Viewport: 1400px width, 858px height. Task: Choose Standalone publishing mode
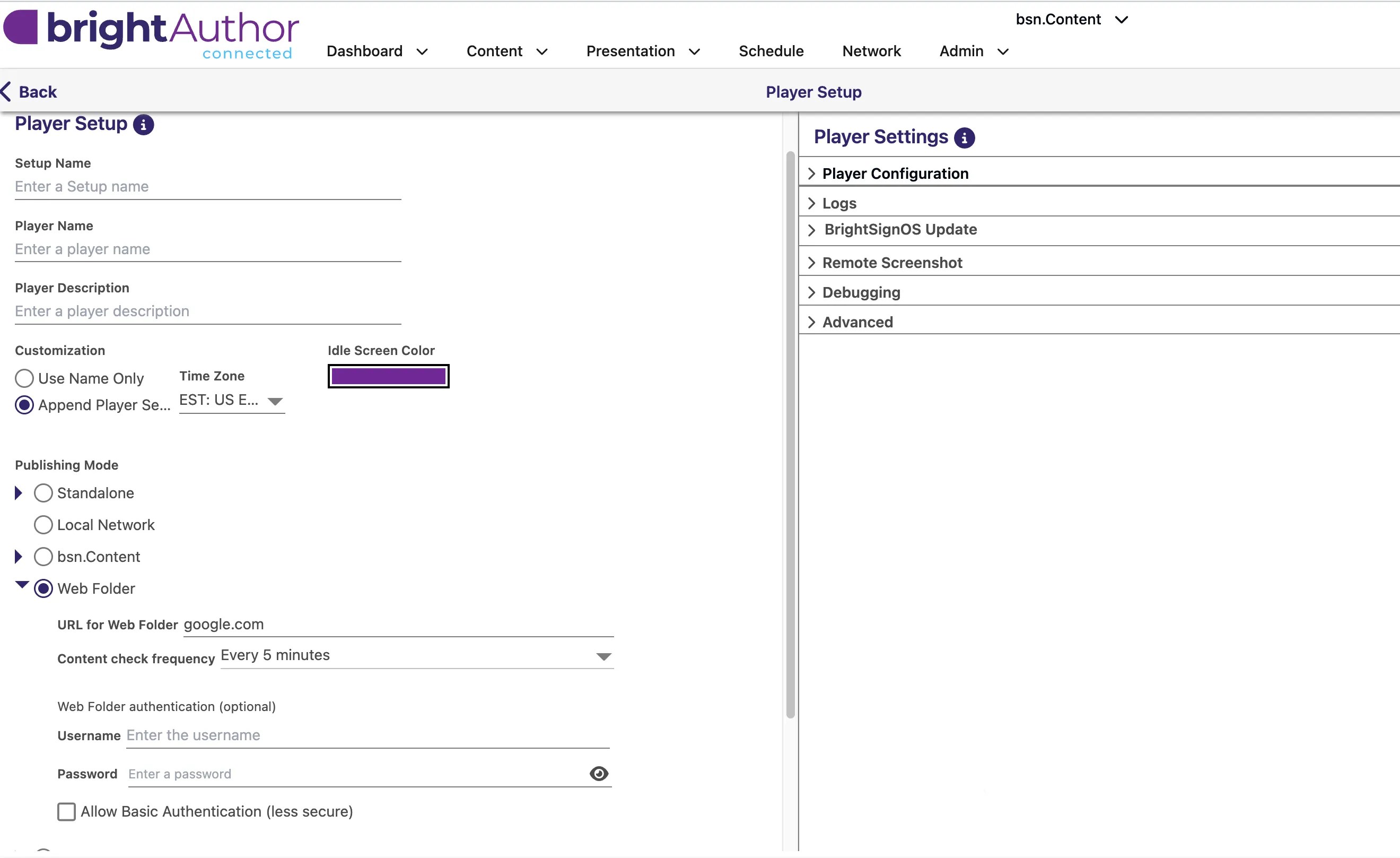tap(43, 493)
